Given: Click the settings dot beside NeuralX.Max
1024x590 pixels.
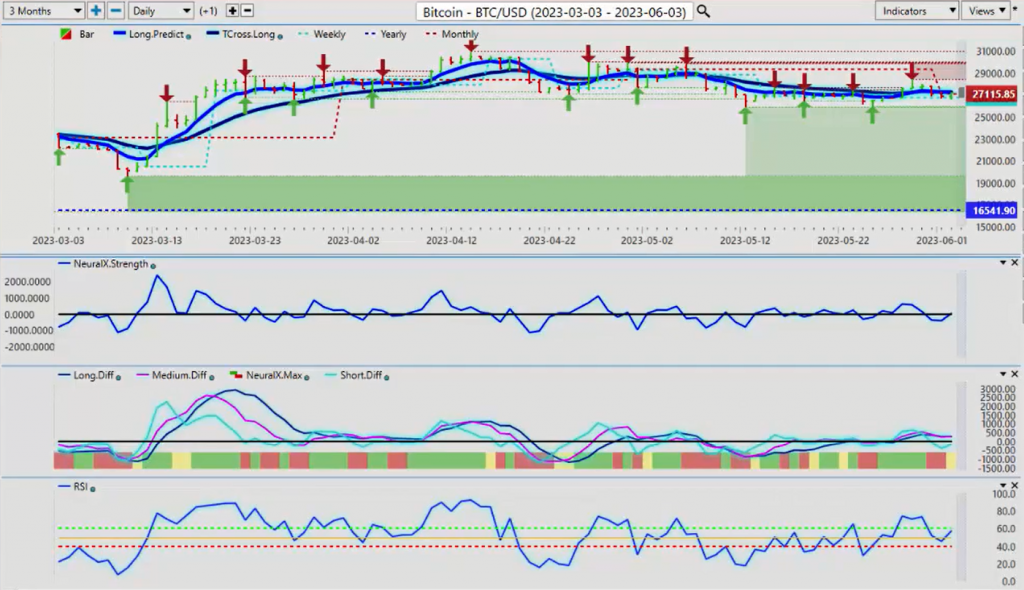Looking at the screenshot, I should 307,377.
